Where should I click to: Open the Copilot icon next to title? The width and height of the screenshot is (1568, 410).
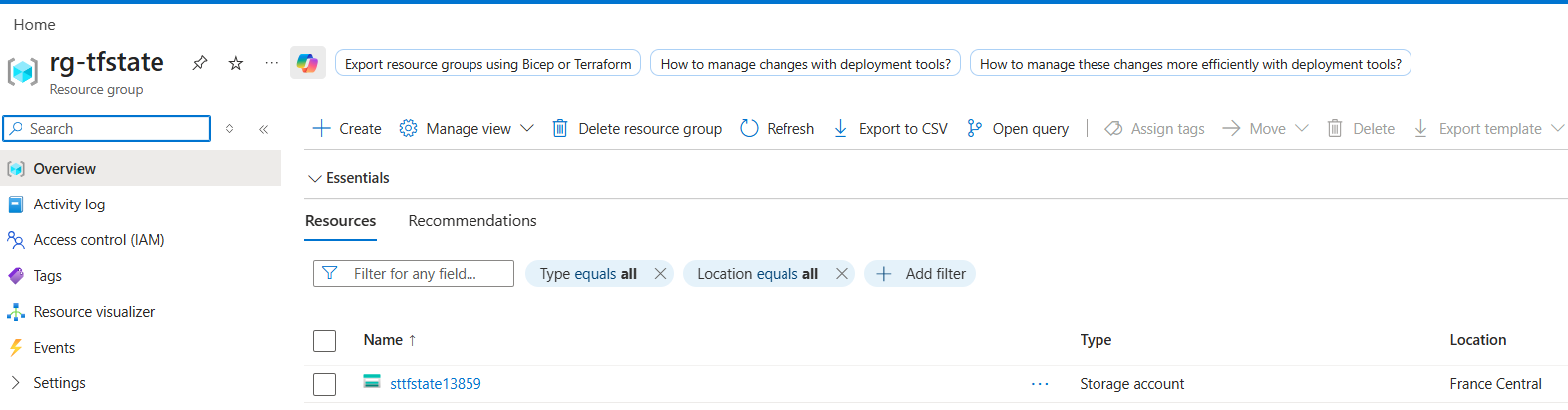(307, 63)
